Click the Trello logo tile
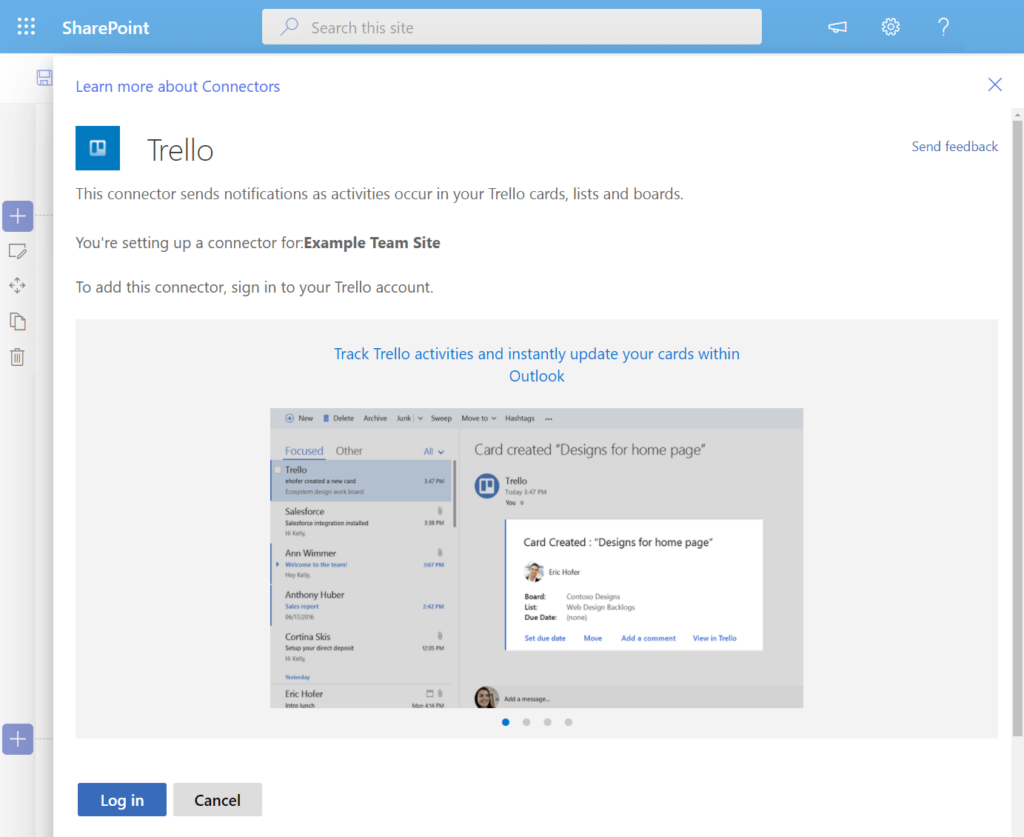This screenshot has width=1024, height=837. click(97, 148)
